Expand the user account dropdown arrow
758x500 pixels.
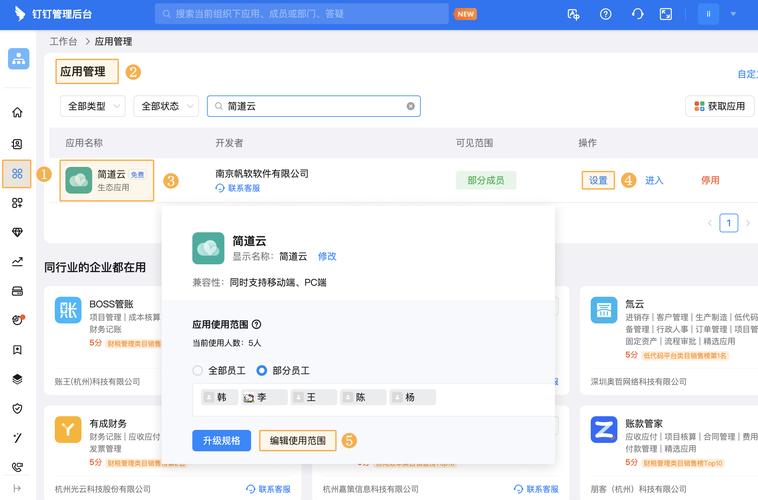click(x=733, y=14)
